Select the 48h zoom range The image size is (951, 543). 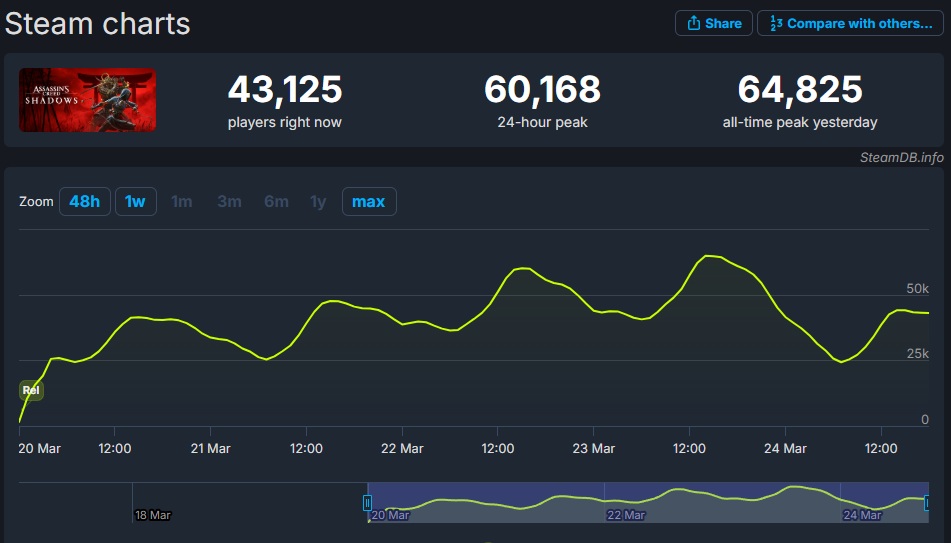tap(85, 201)
